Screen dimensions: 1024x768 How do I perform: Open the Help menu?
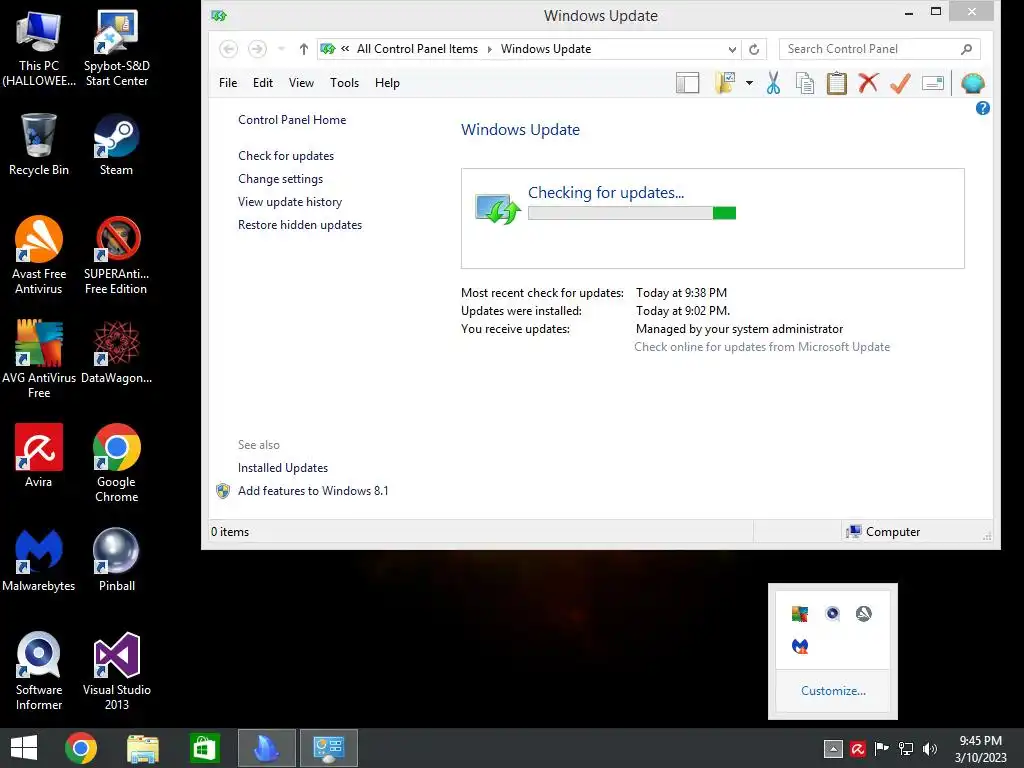[x=387, y=83]
